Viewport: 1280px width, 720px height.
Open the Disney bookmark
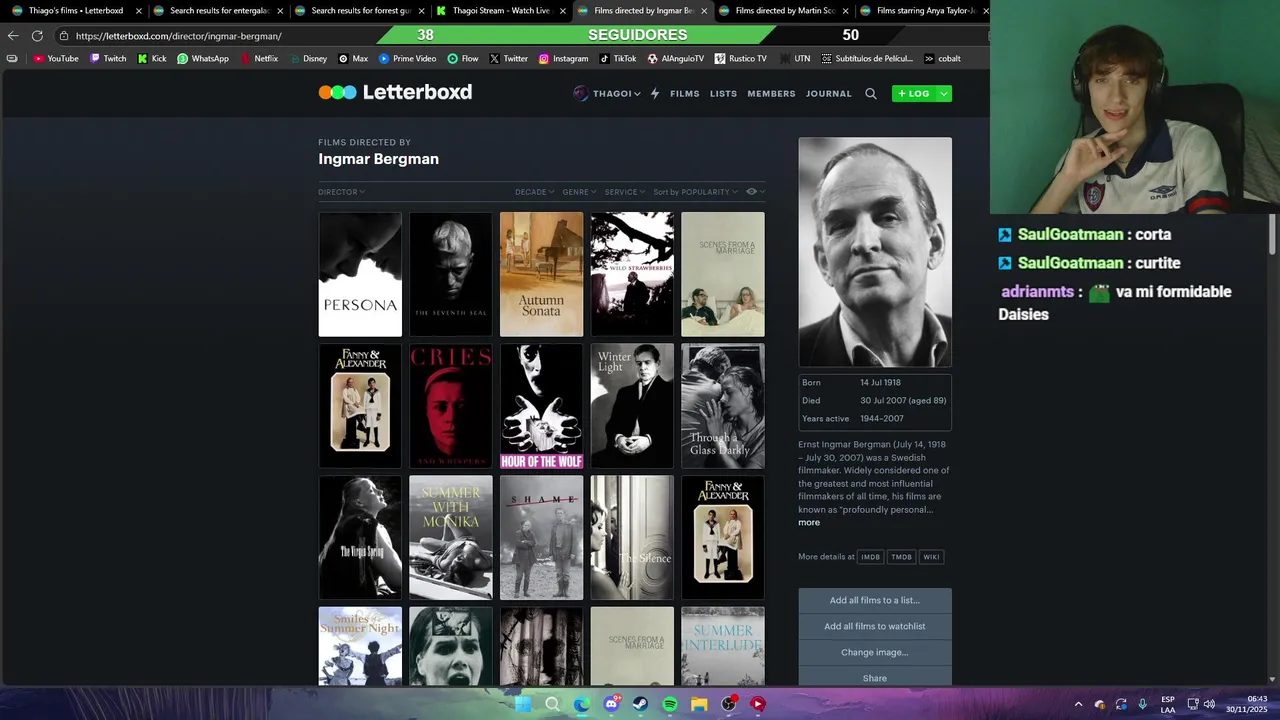(308, 58)
